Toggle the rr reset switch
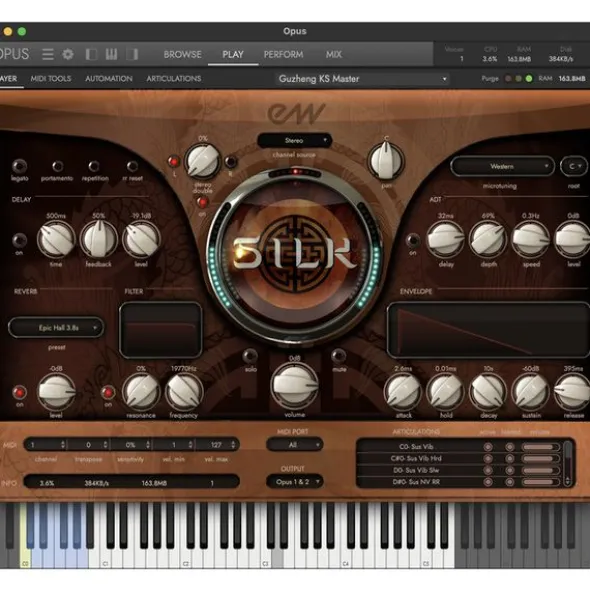590x591 pixels. [x=132, y=166]
